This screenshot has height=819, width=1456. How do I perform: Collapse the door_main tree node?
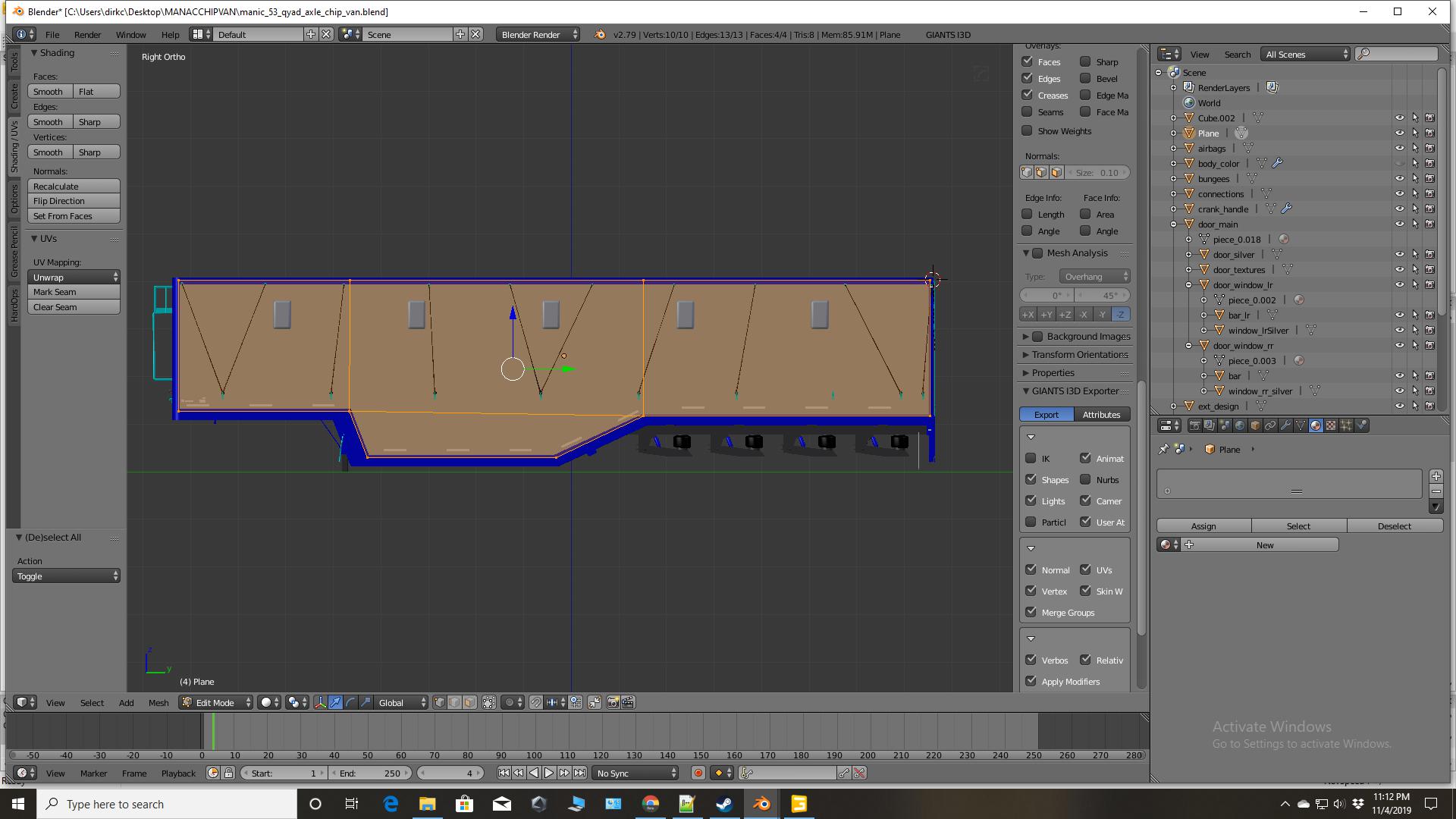tap(1174, 224)
